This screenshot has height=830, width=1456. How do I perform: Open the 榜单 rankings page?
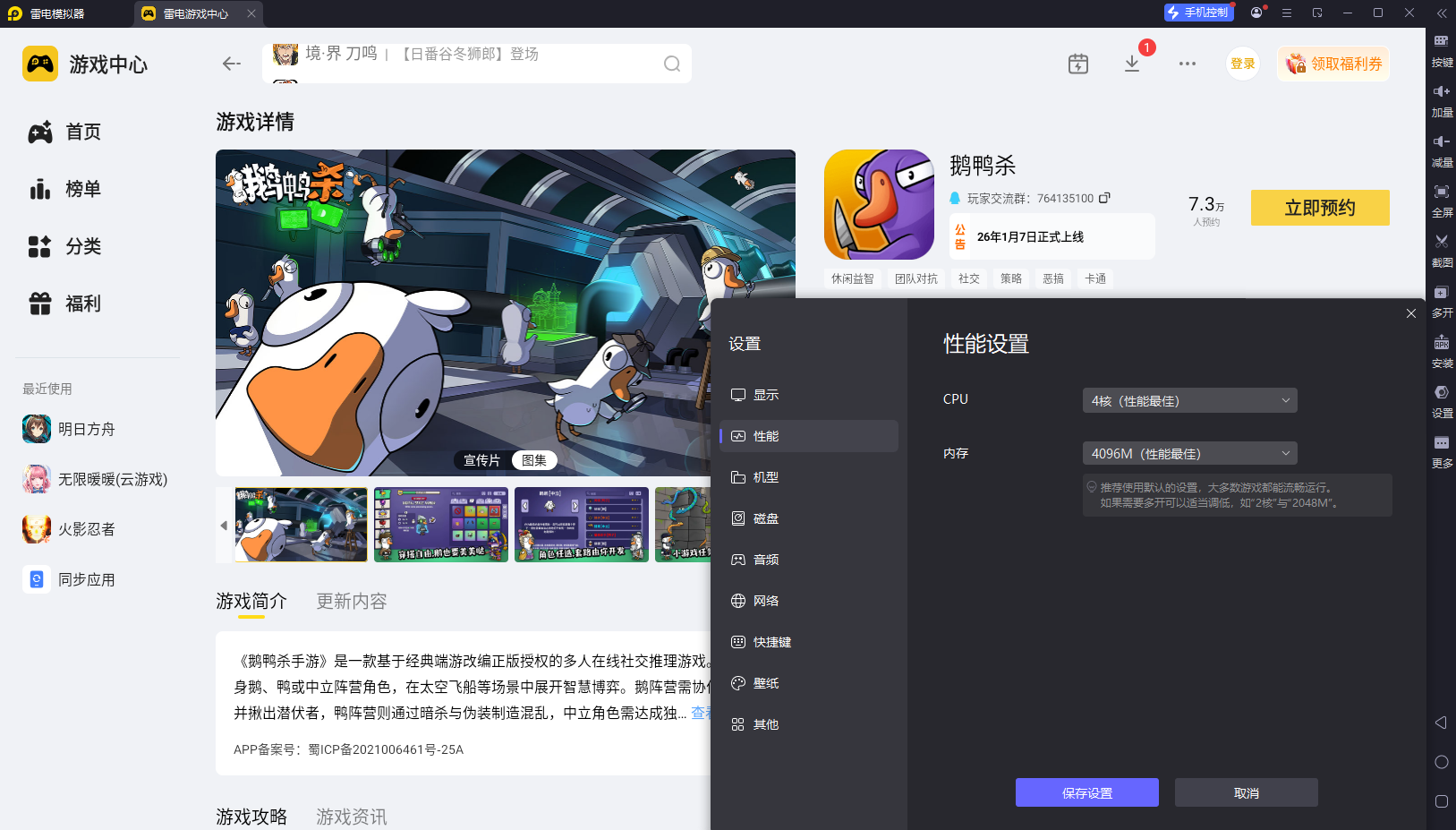(82, 189)
